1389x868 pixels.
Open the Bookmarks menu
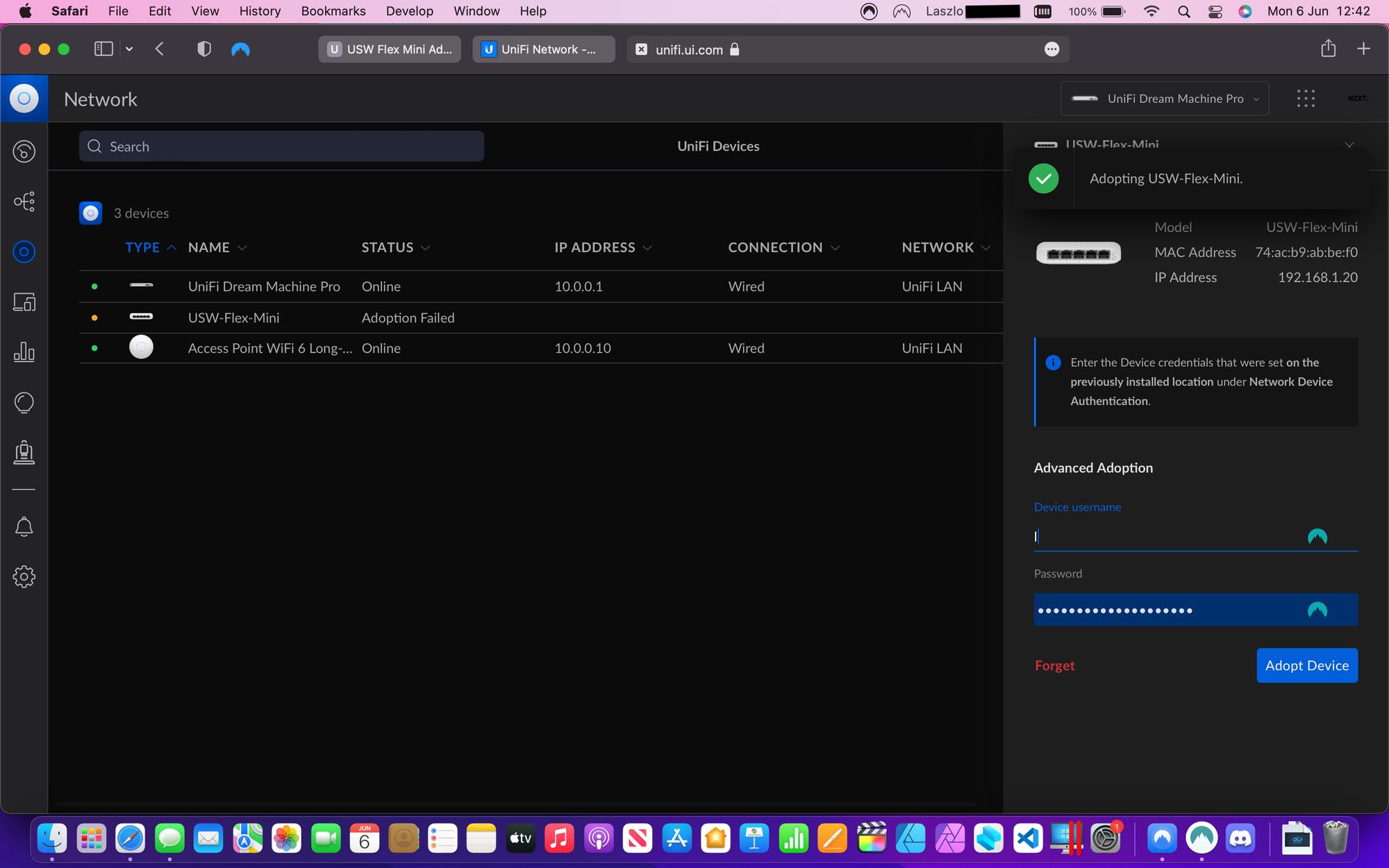click(x=333, y=11)
